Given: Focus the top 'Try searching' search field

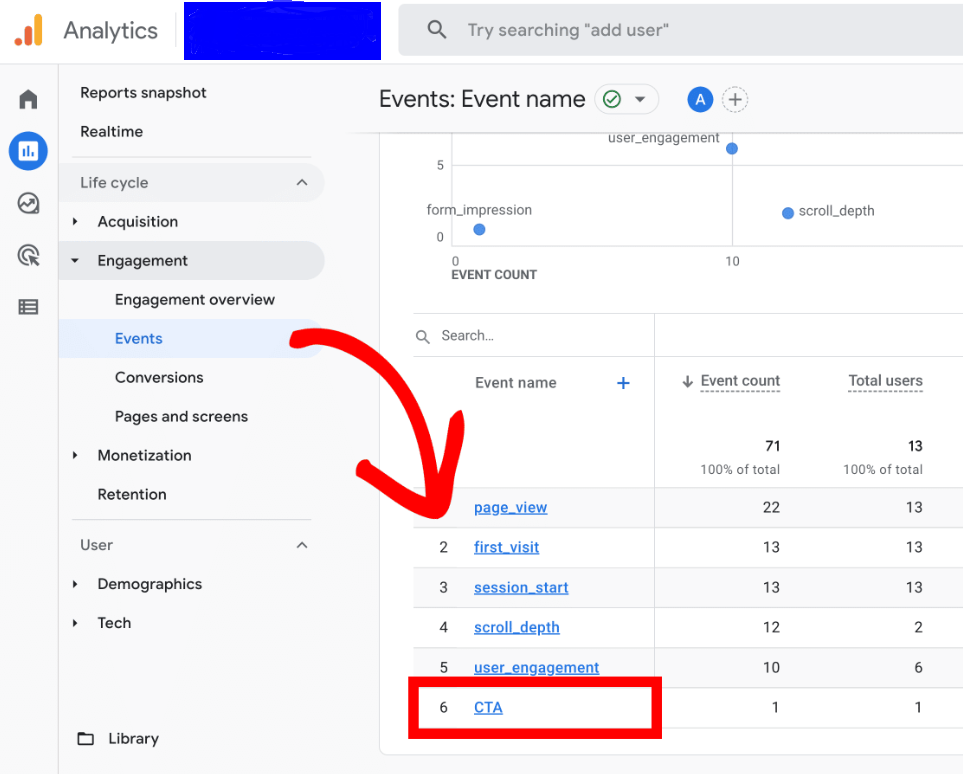Looking at the screenshot, I should 680,30.
